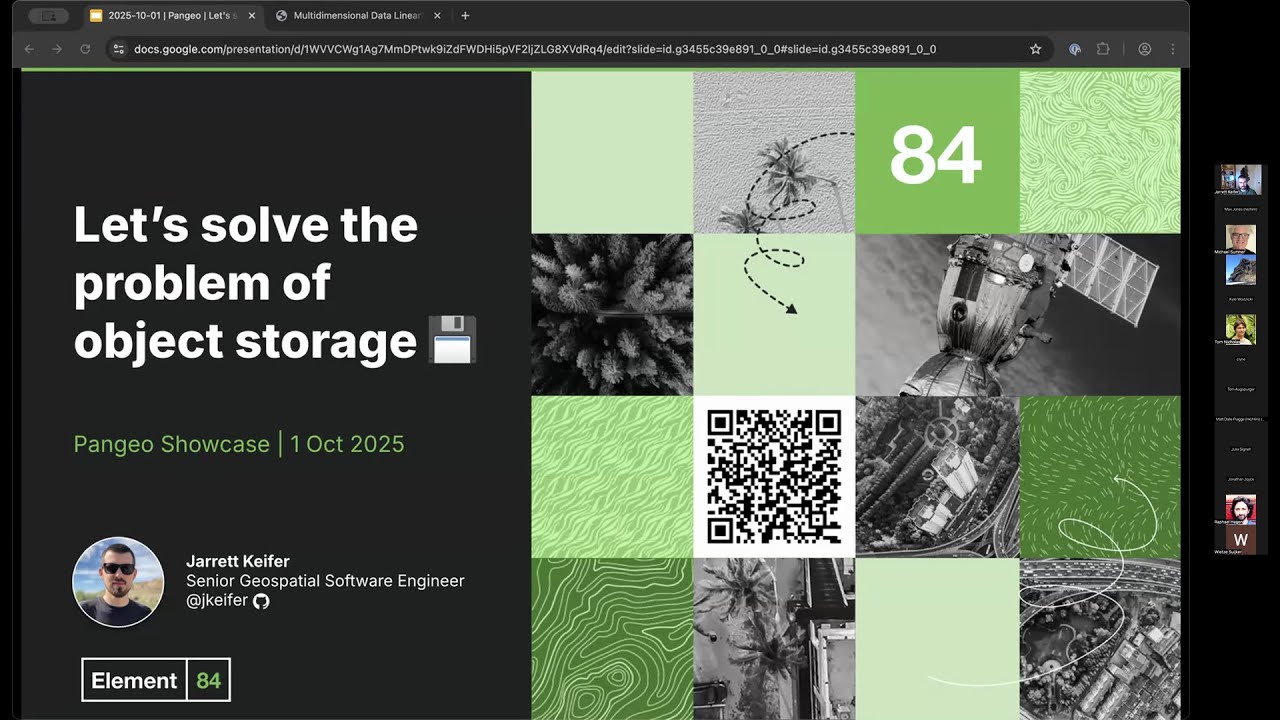1280x720 pixels.
Task: Click the slide title "Let's solve the problem"
Action: coord(246,253)
